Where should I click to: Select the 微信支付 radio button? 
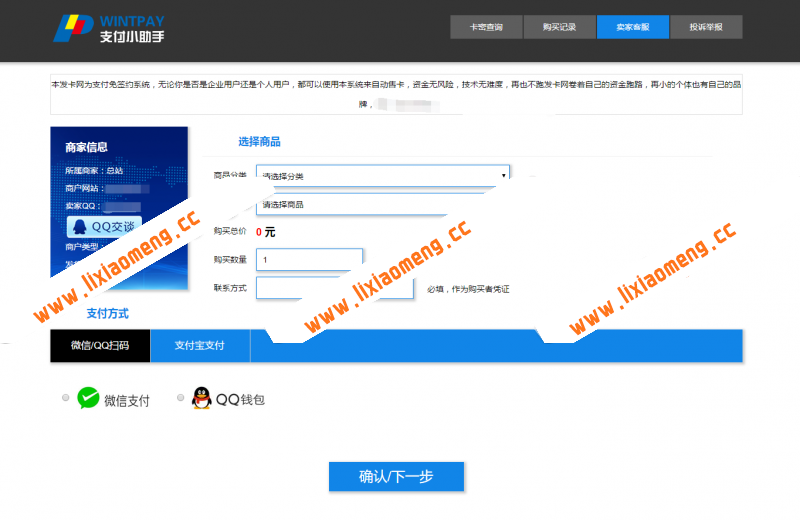[65, 398]
